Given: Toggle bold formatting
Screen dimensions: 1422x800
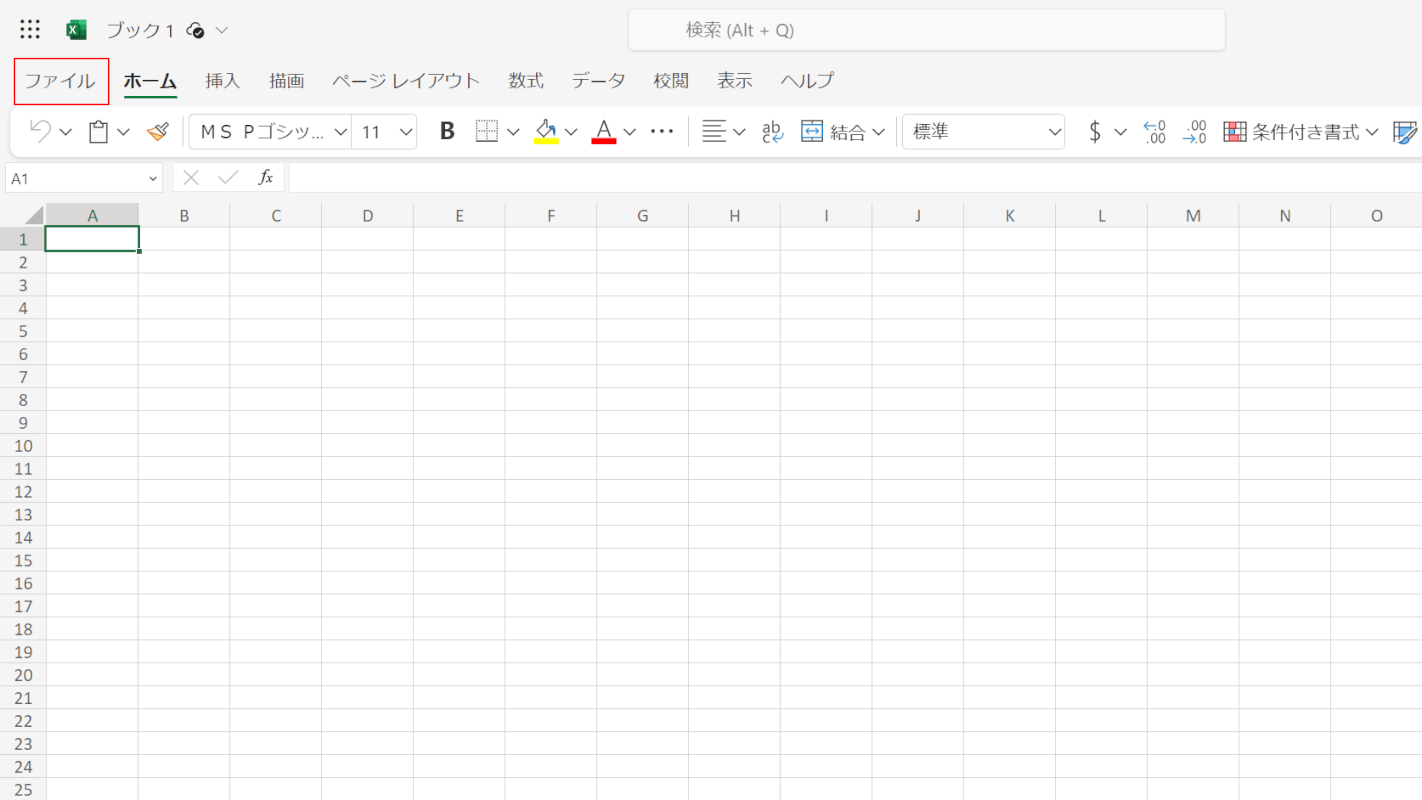Looking at the screenshot, I should point(447,131).
